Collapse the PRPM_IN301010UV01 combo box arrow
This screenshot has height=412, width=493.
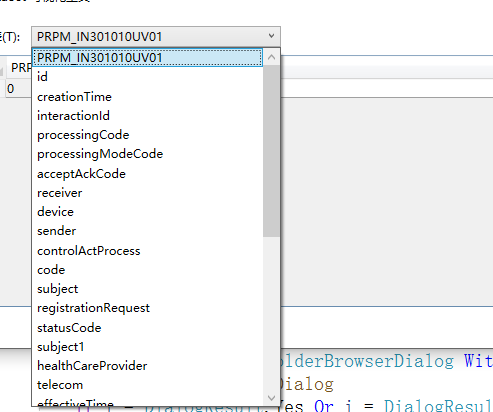271,36
